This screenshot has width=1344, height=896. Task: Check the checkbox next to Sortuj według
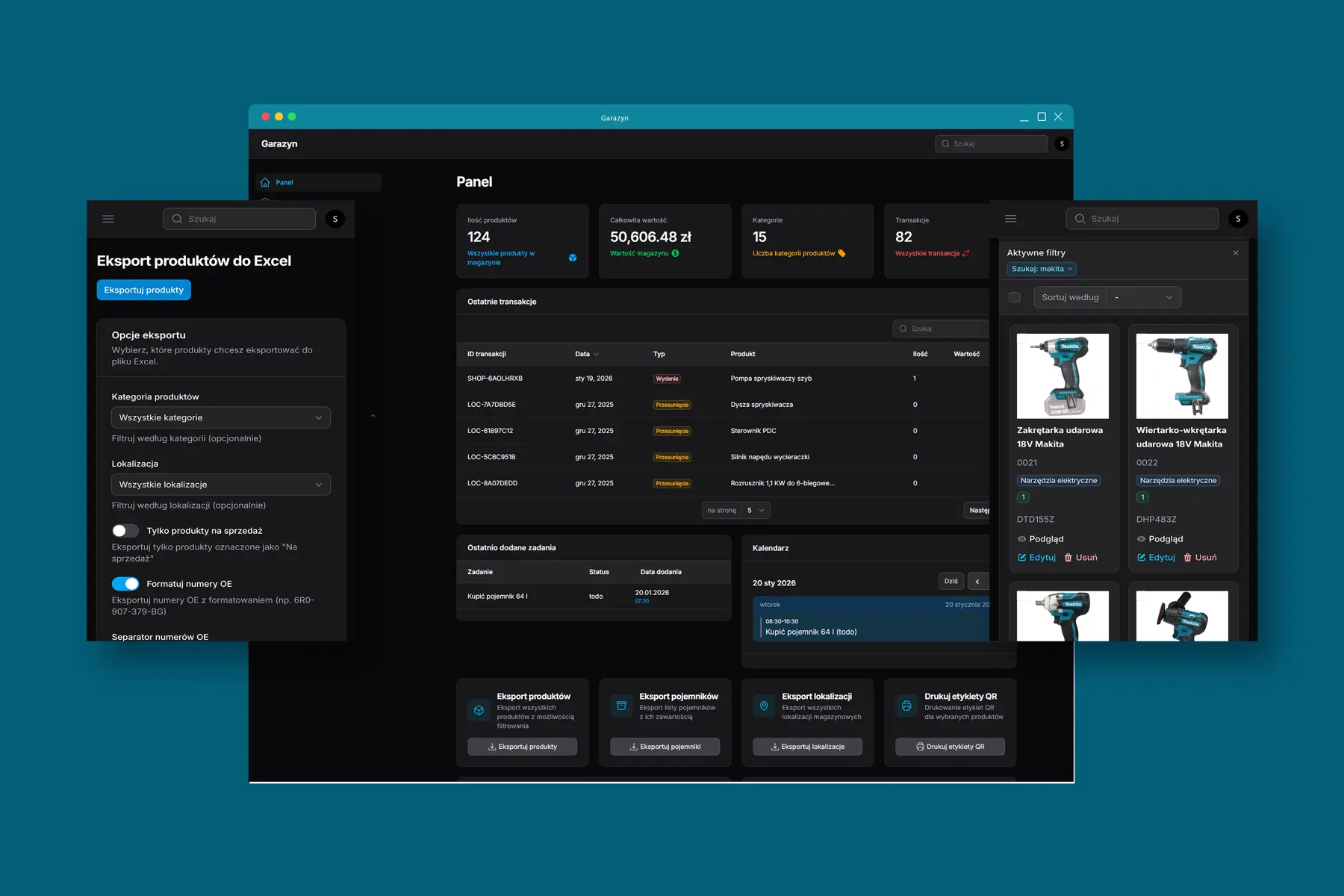1015,296
